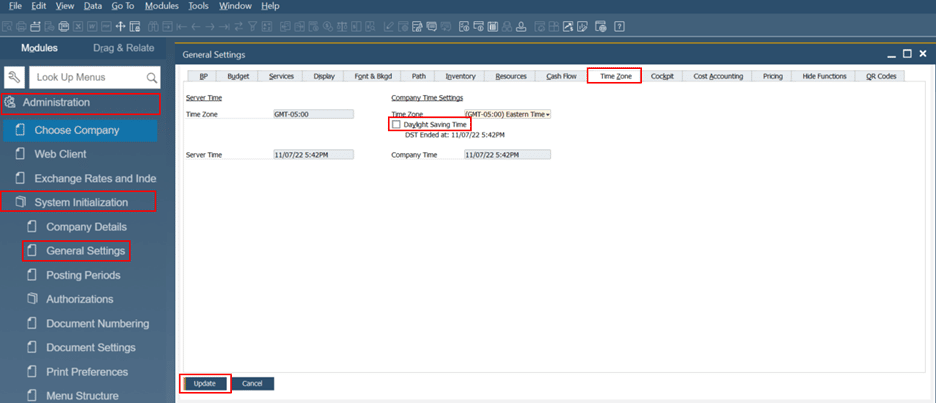Screen dimensions: 936x403
Task: Switch to the Cash Flow tab
Action: coord(561,76)
